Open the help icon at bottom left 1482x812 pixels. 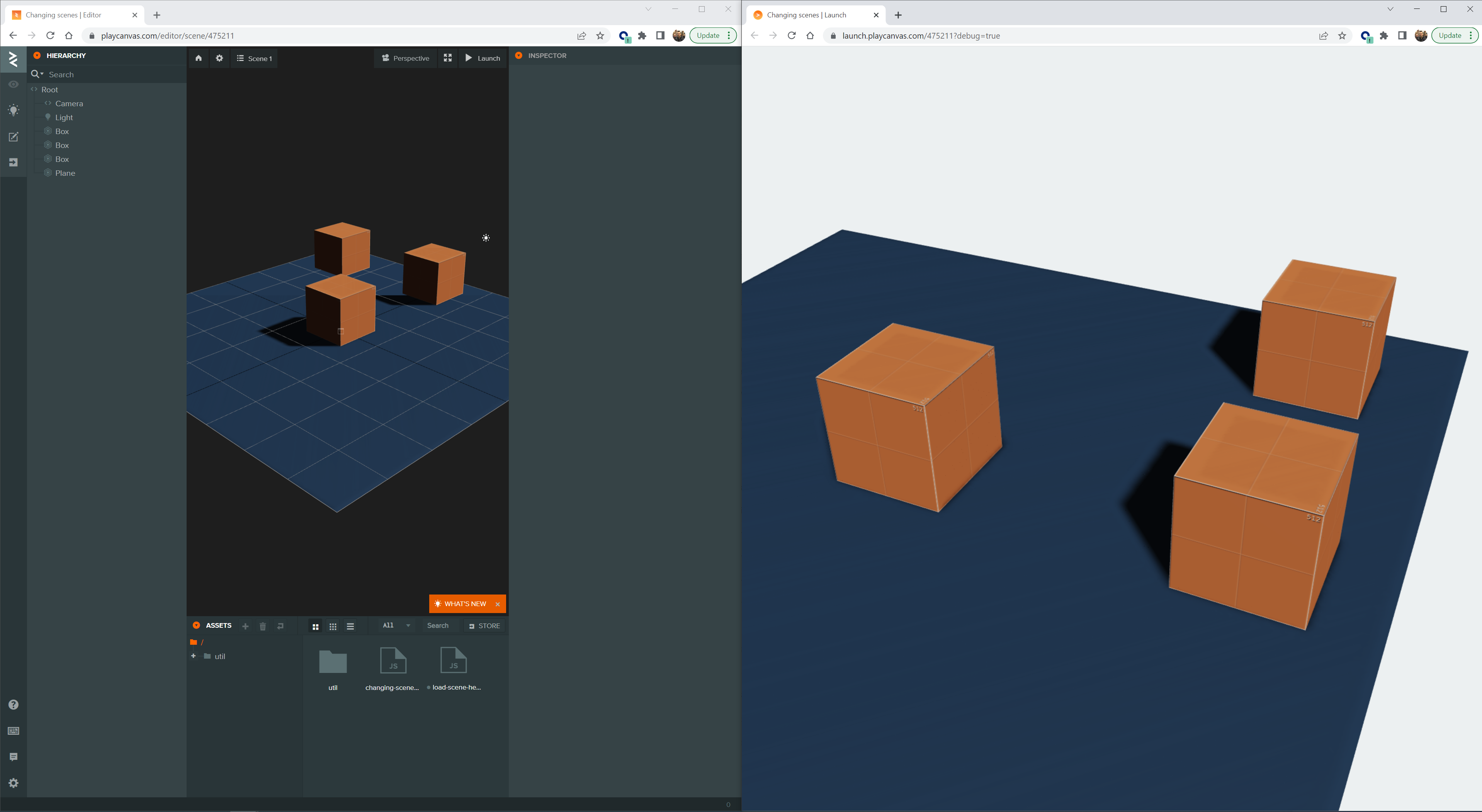tap(13, 705)
